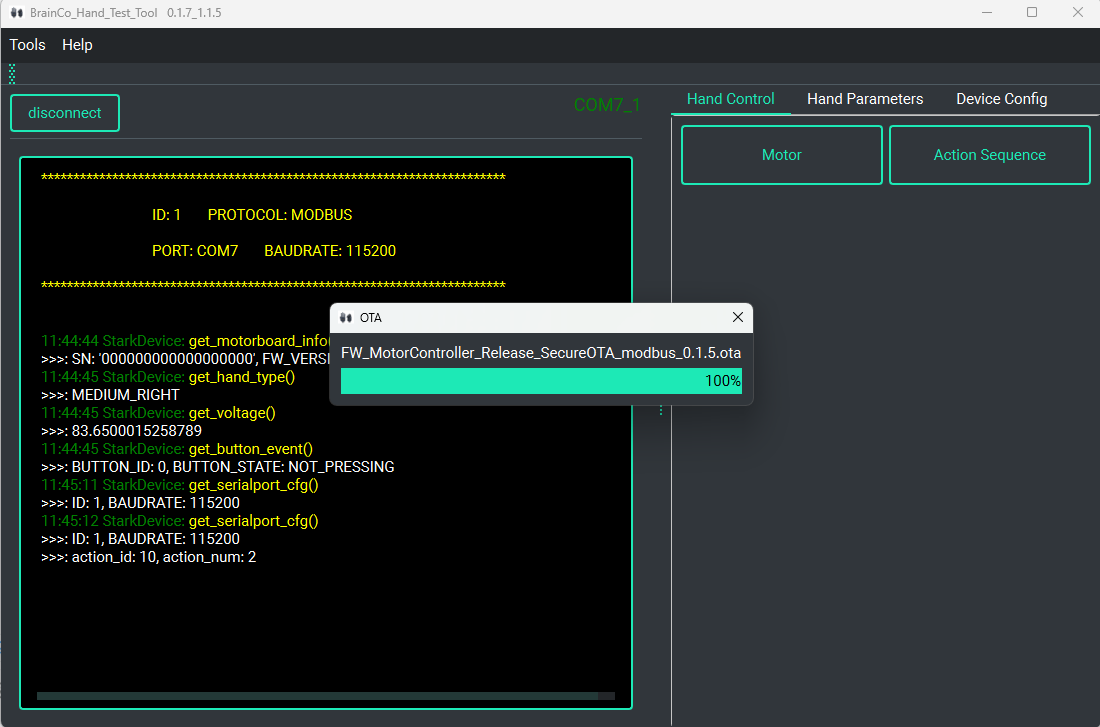1100x727 pixels.
Task: Minimize the BrainCo Hand Test Tool window
Action: pos(986,13)
